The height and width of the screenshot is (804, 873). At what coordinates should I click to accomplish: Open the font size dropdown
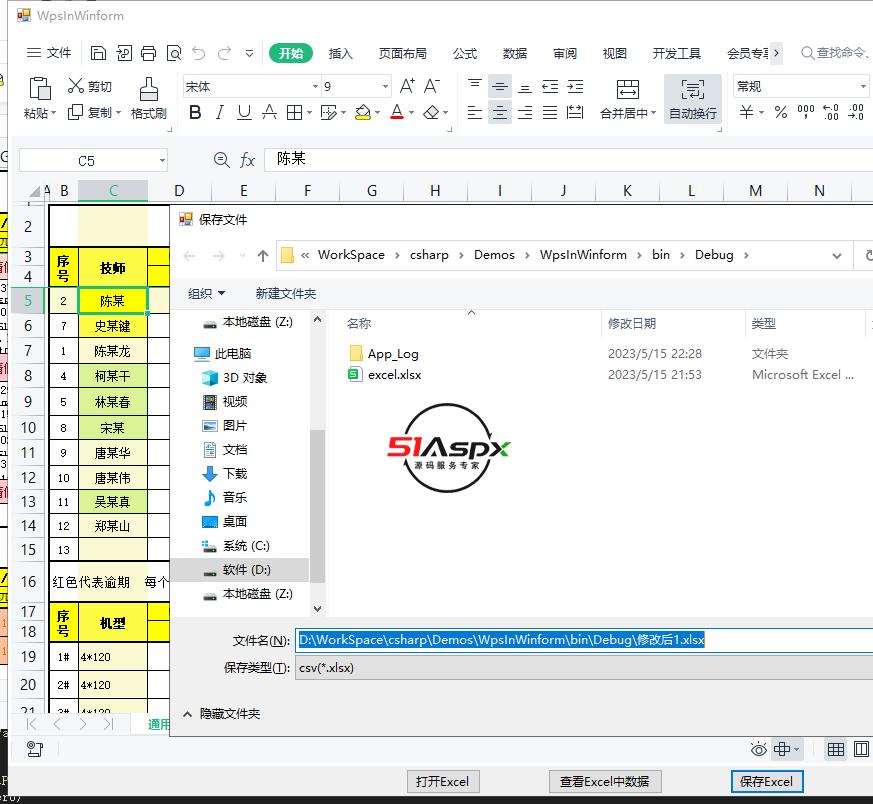click(x=385, y=86)
